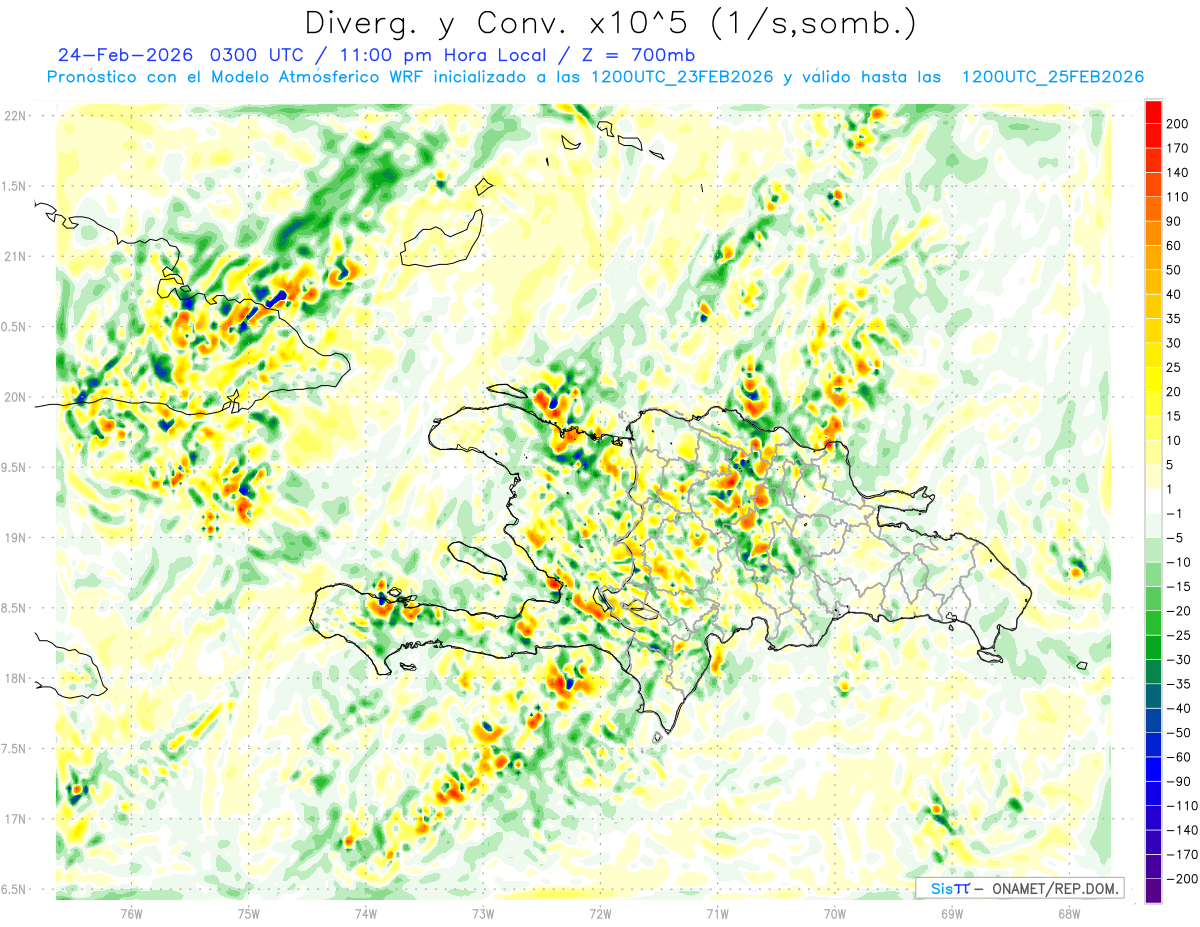Screen dimensions: 1200x927
Task: Select the 74W longitude label
Action: (x=365, y=914)
